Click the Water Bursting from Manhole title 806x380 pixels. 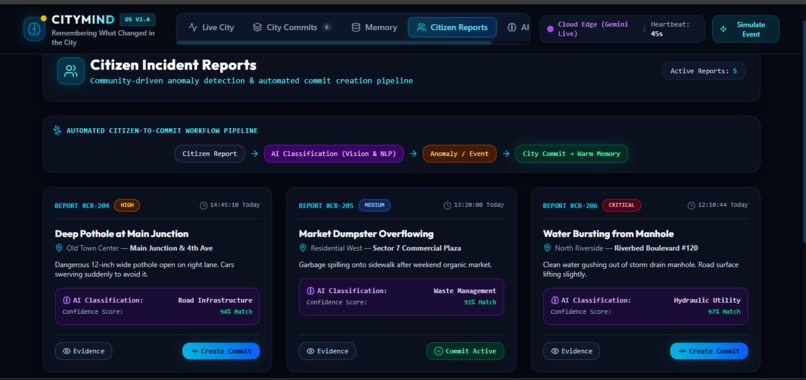point(608,234)
